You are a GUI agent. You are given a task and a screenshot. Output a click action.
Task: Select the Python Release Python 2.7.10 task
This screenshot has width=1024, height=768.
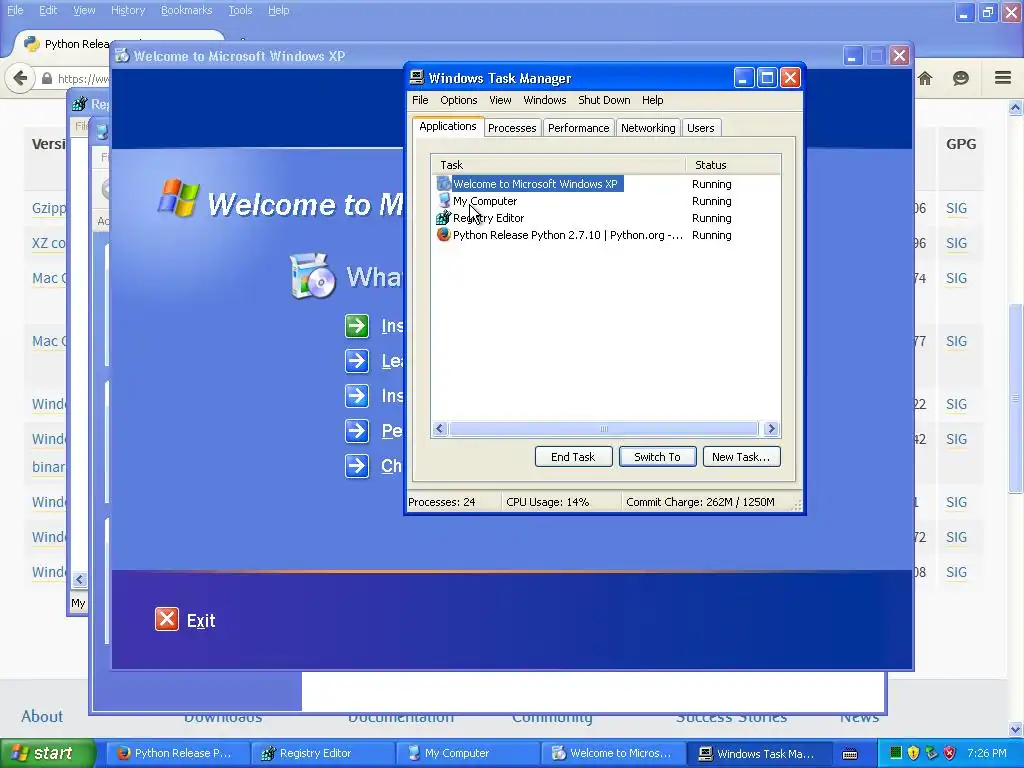point(568,235)
